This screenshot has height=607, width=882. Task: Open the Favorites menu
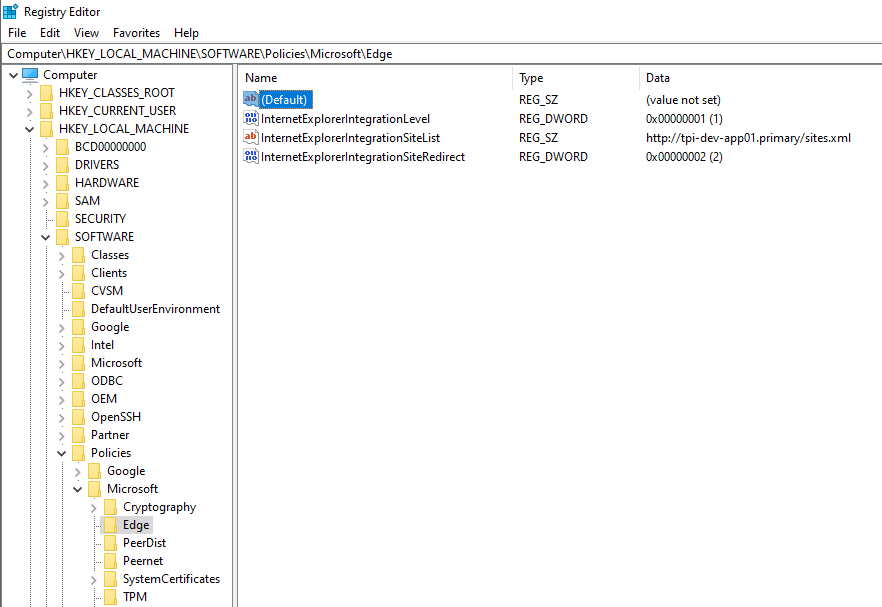(136, 33)
